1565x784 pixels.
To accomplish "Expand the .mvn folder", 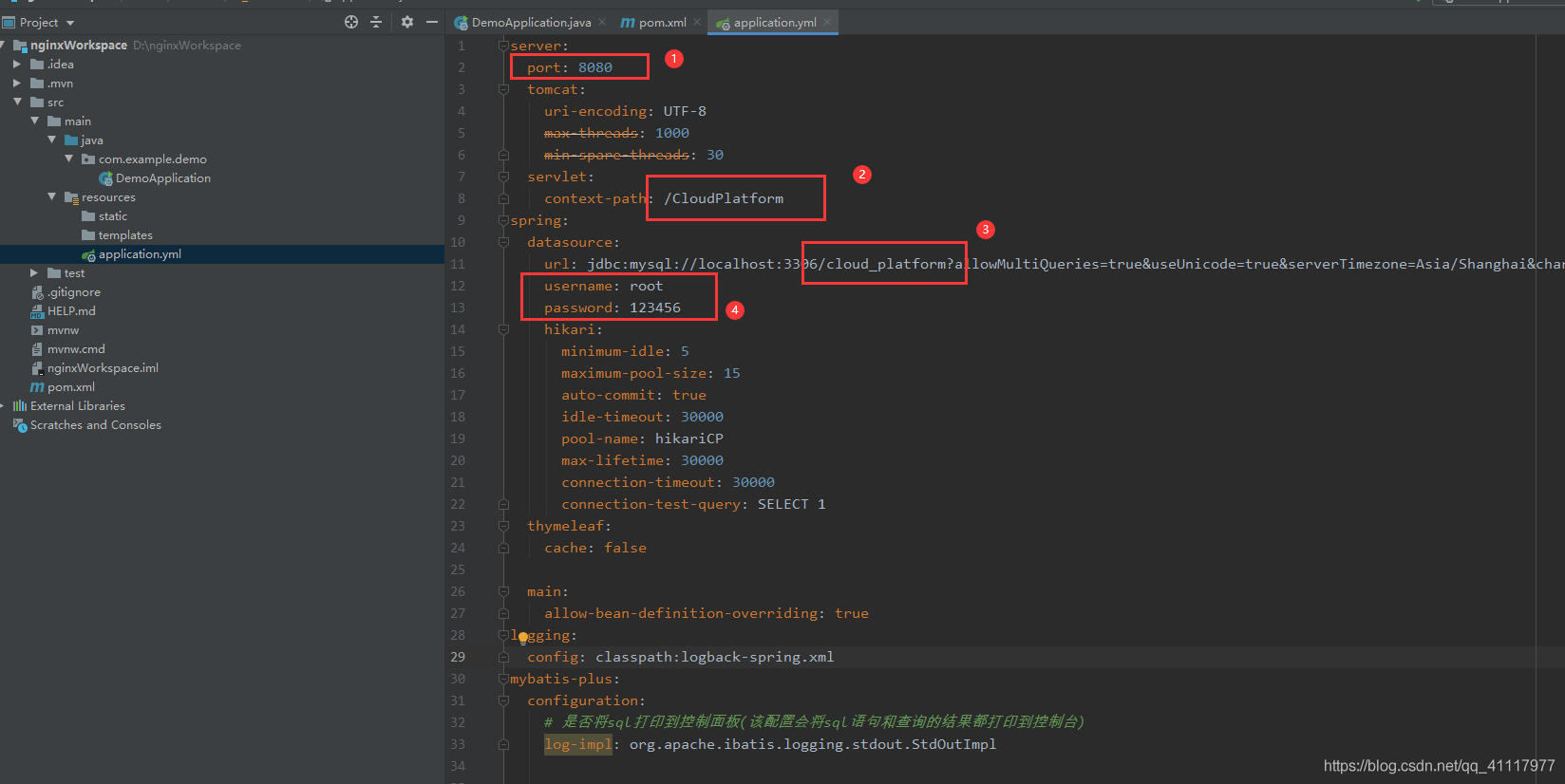I will [17, 84].
